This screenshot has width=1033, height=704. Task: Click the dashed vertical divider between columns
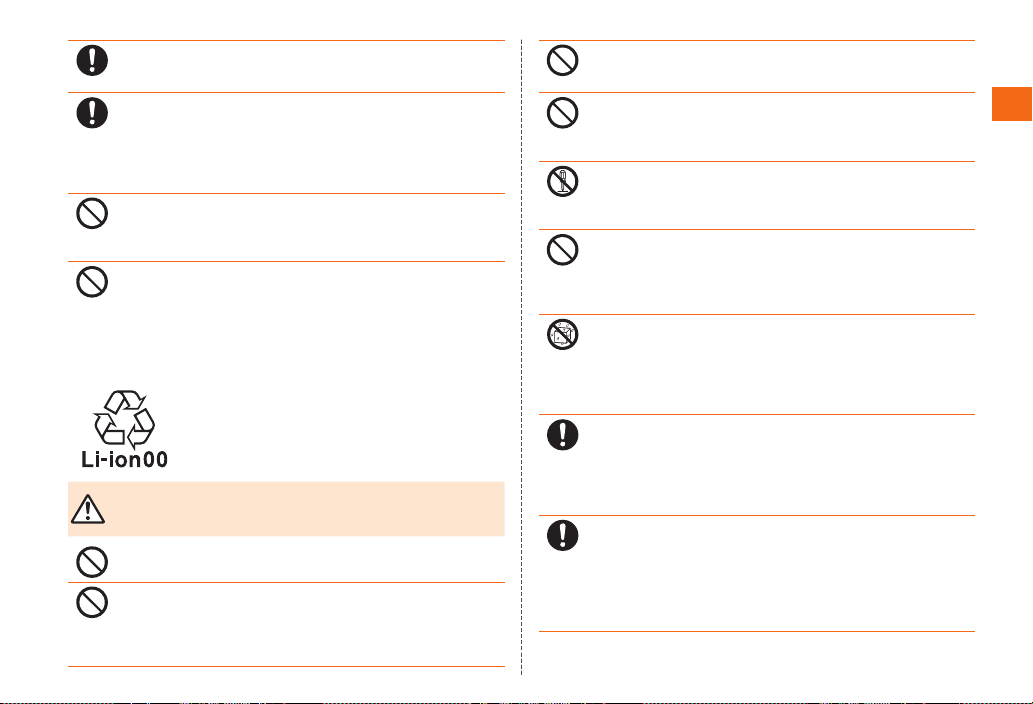click(522, 357)
